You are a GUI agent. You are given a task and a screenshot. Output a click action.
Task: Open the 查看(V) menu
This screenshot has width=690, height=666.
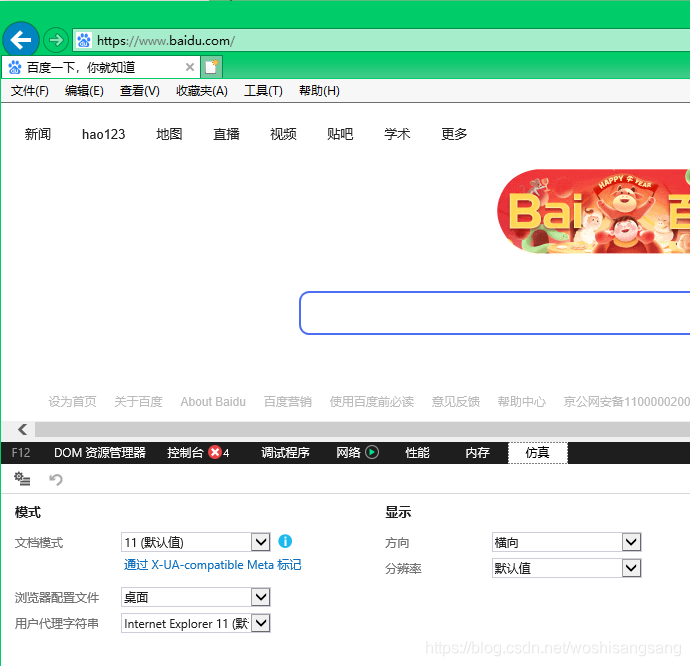tap(139, 91)
